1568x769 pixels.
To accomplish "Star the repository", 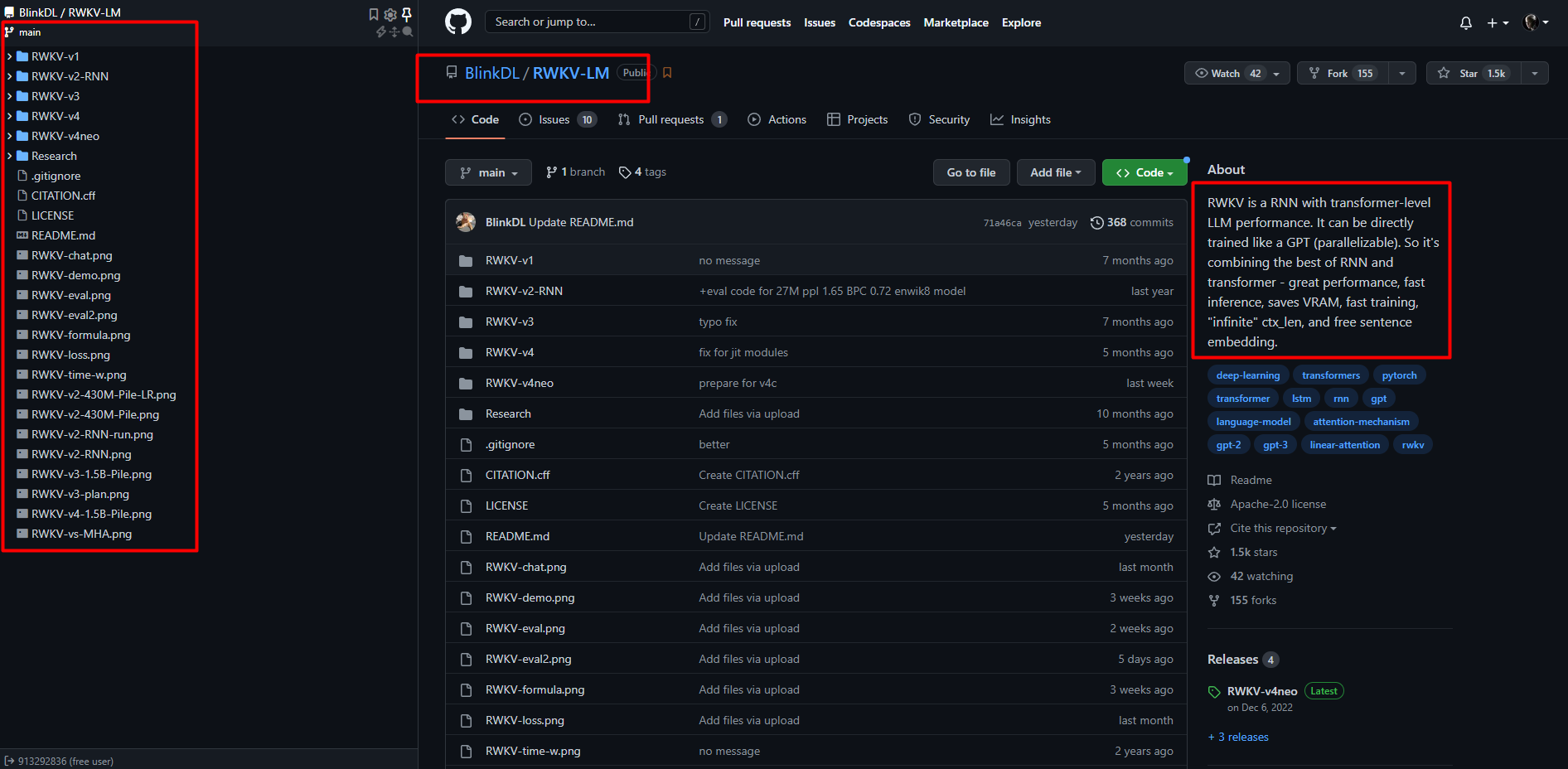I will click(x=1474, y=73).
